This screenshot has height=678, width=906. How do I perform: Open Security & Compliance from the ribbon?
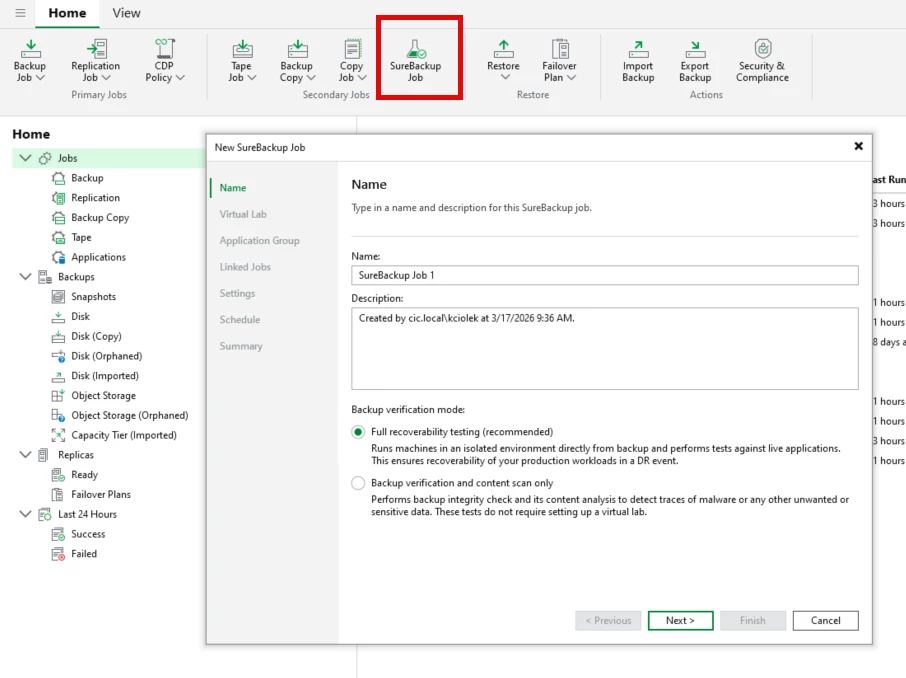pyautogui.click(x=762, y=60)
